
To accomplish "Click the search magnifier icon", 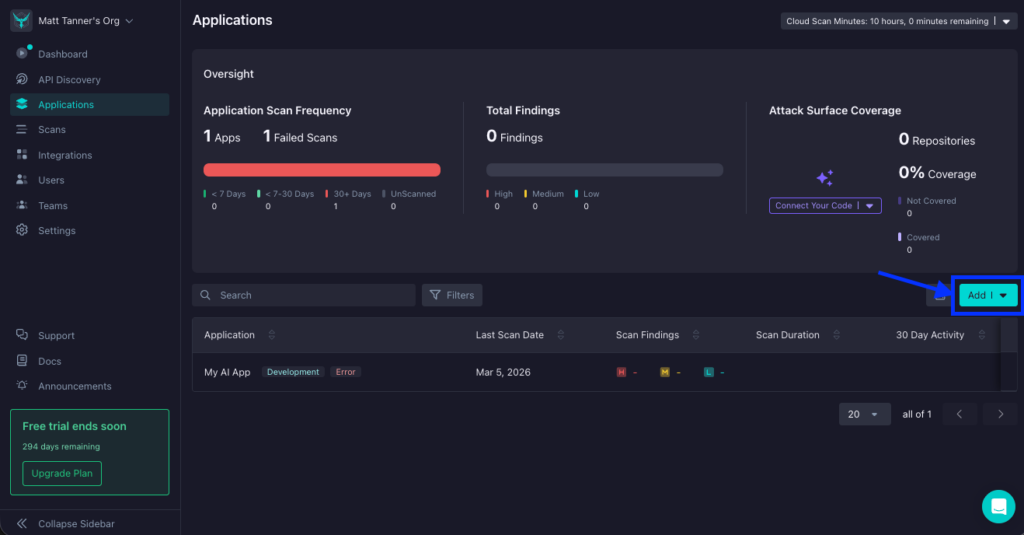I will (206, 295).
